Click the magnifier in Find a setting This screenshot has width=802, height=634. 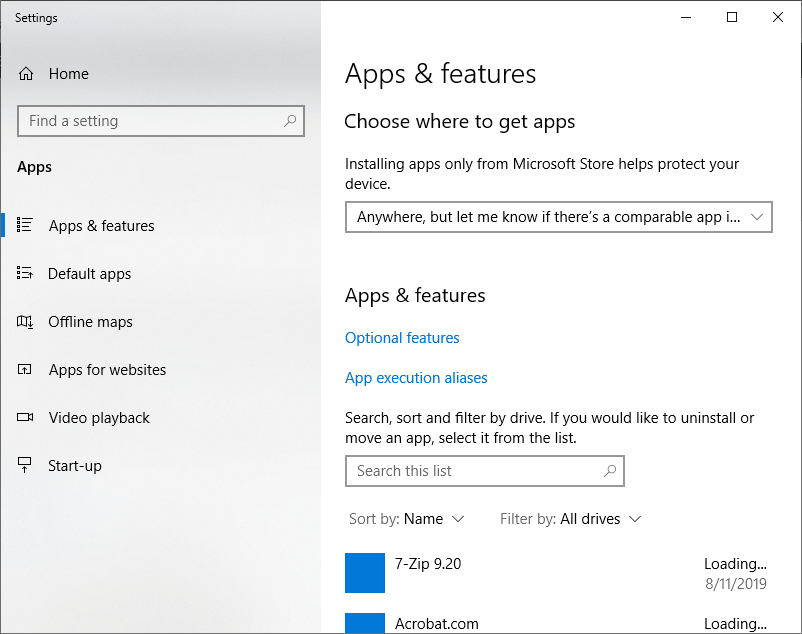pyautogui.click(x=290, y=121)
